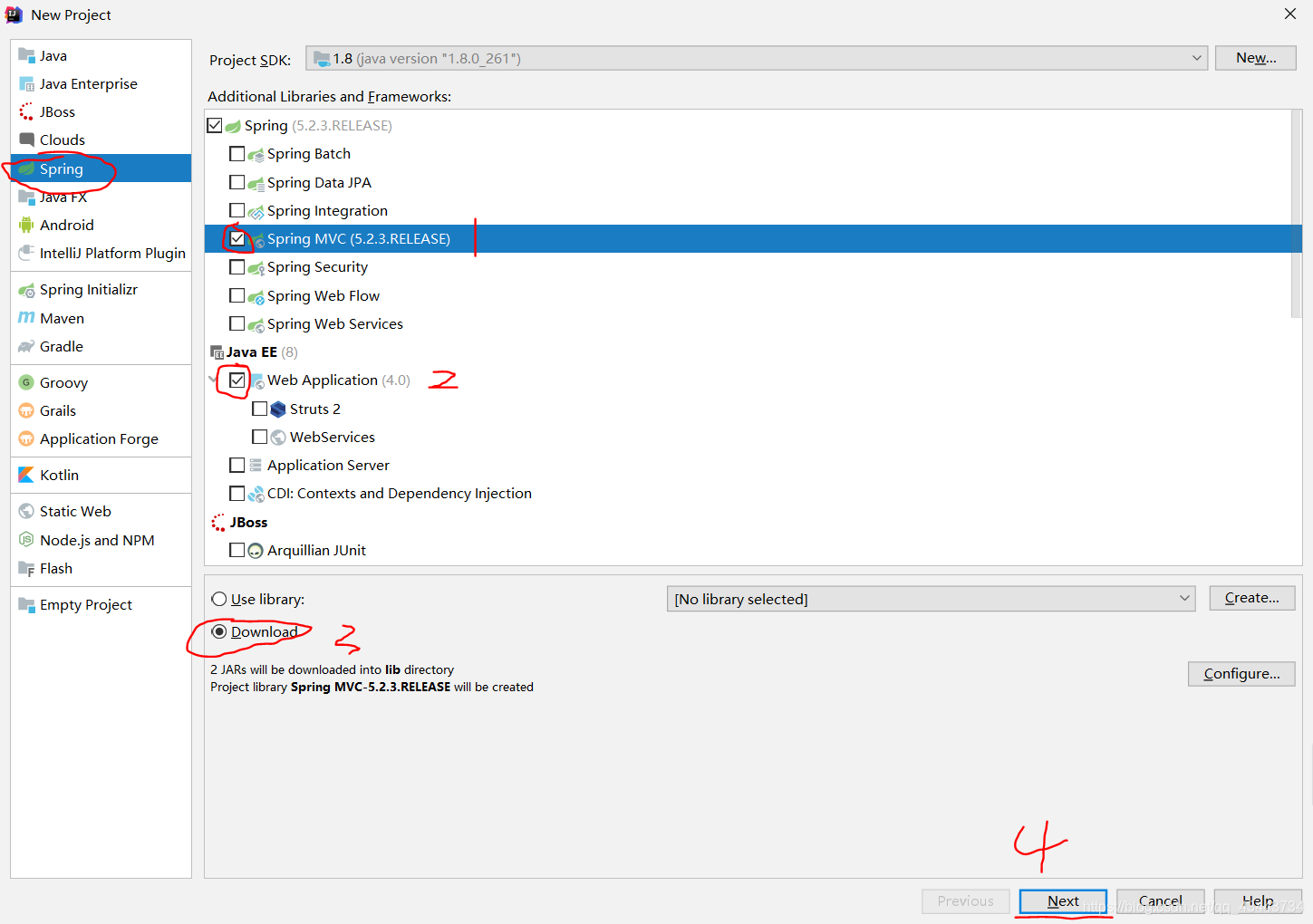Choose the Node.js and NPM icon

(26, 540)
